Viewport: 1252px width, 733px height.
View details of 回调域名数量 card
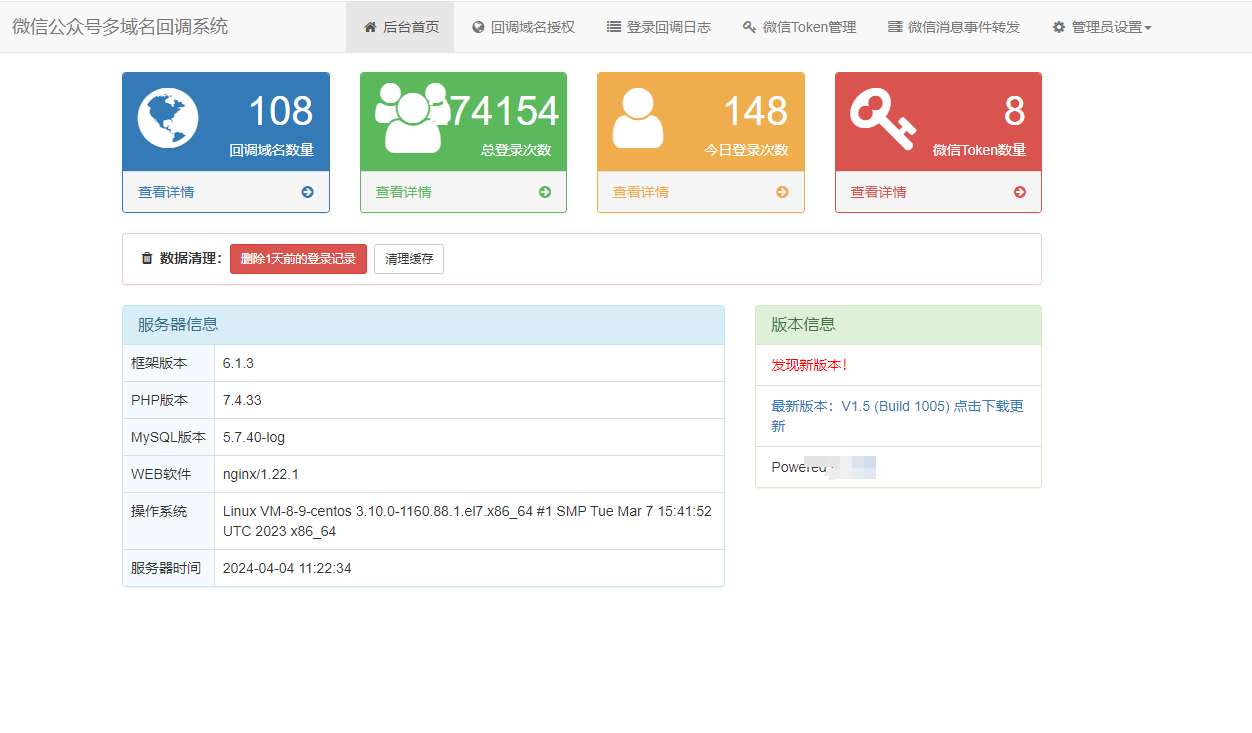[226, 192]
